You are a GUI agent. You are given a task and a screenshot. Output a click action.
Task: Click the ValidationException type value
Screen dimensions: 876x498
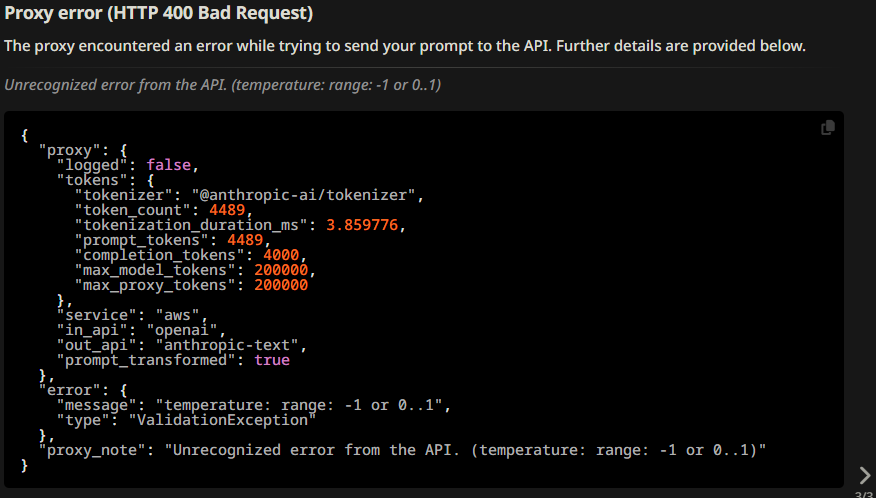click(x=222, y=420)
